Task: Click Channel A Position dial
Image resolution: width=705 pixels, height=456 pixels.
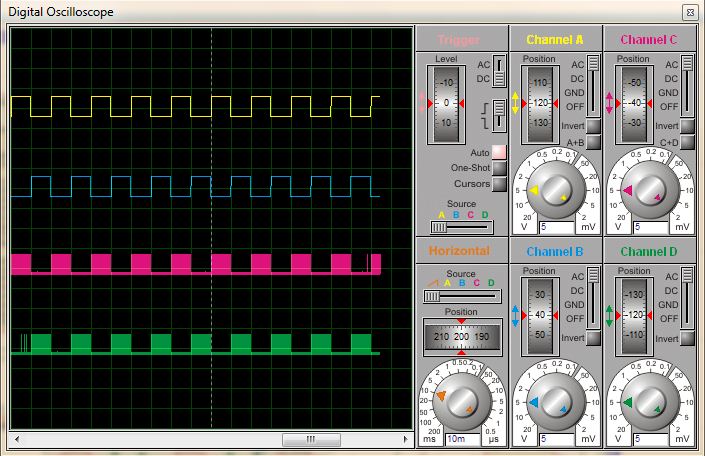Action: (x=540, y=104)
